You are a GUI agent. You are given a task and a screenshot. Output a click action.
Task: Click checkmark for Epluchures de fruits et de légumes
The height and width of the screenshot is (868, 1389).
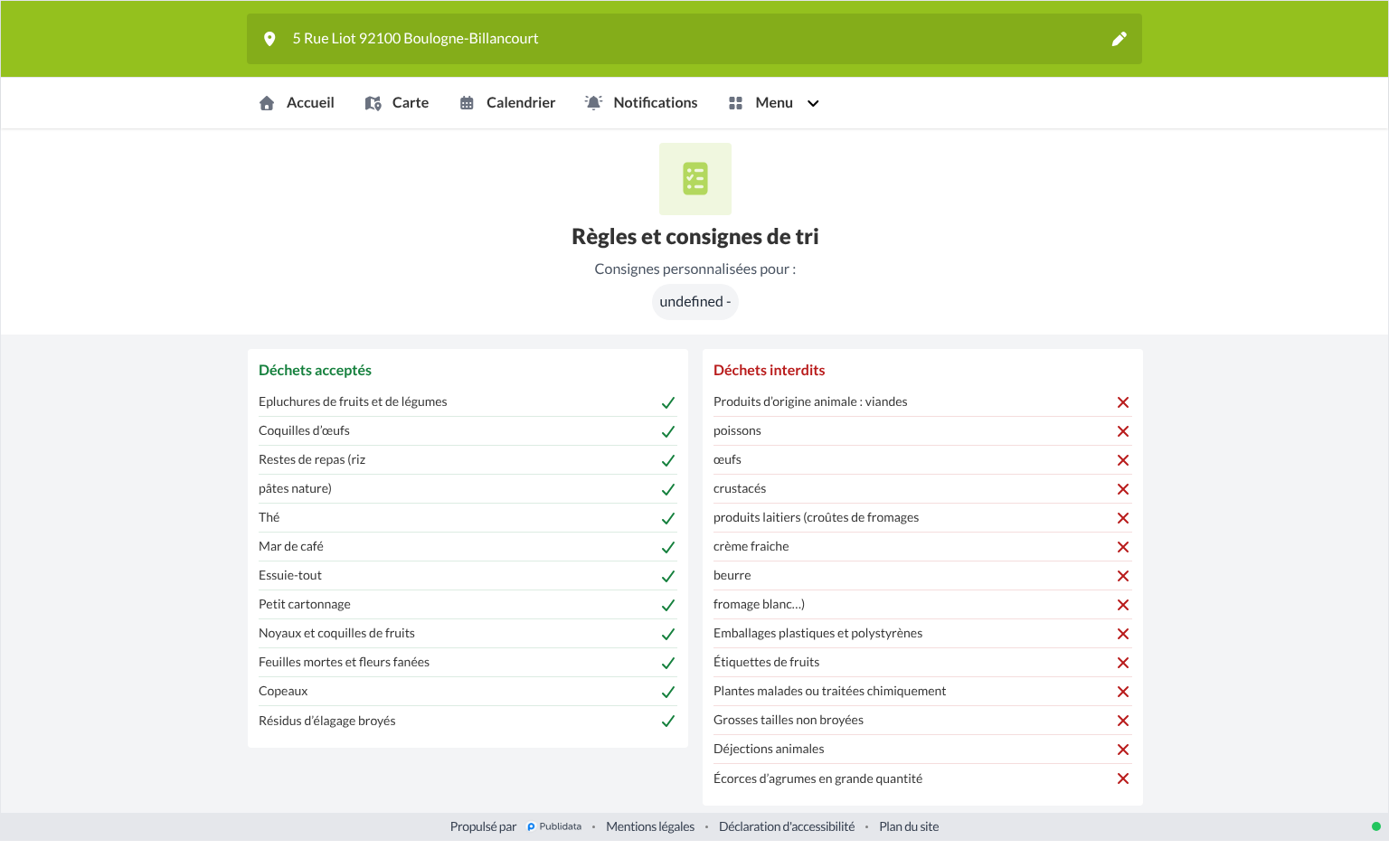coord(668,402)
